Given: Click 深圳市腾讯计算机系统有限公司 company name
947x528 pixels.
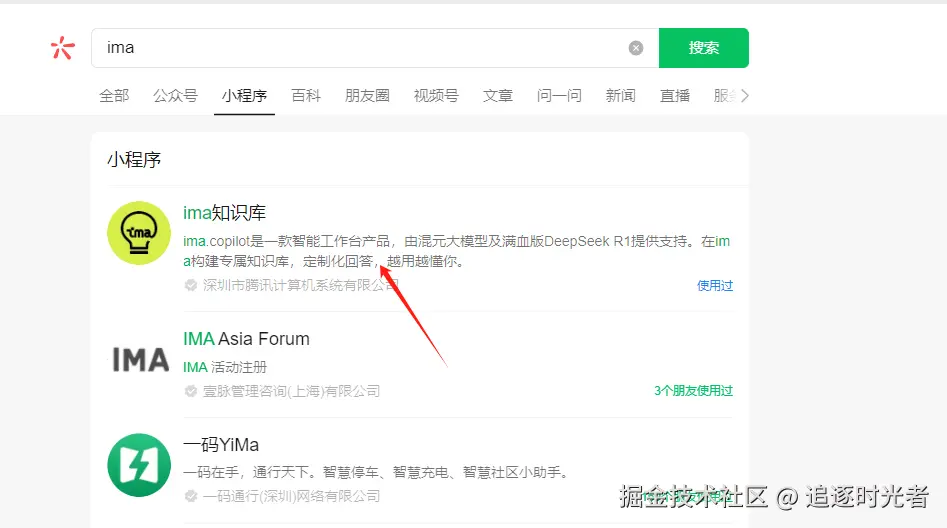Looking at the screenshot, I should tap(301, 285).
